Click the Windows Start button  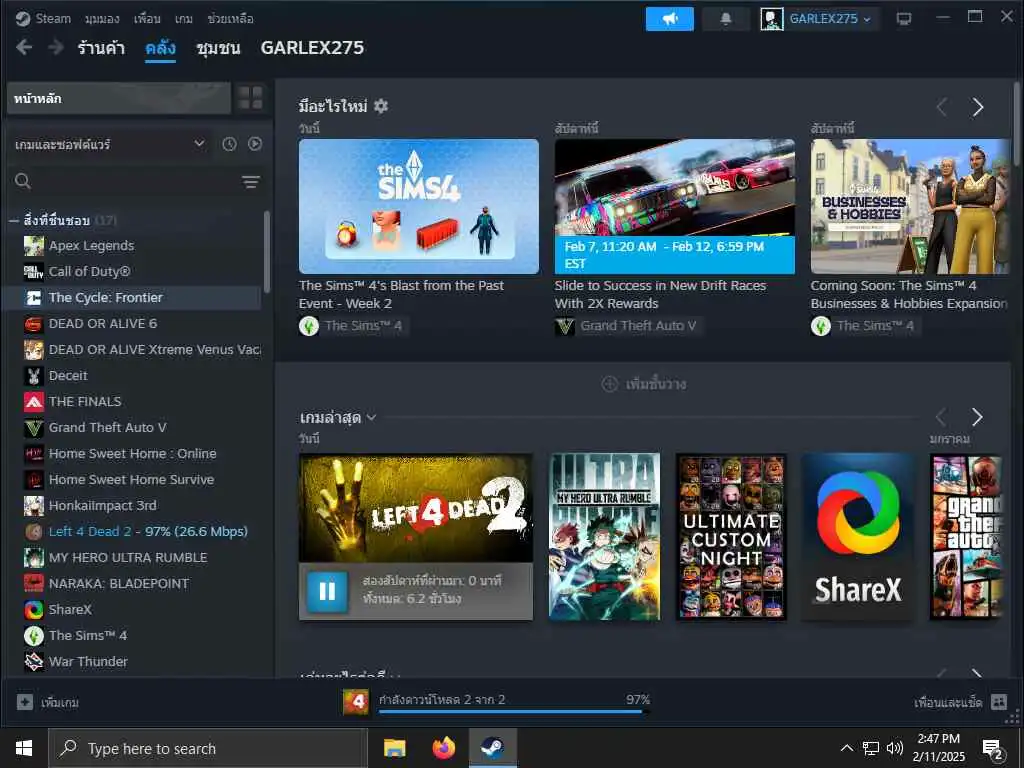tap(24, 748)
